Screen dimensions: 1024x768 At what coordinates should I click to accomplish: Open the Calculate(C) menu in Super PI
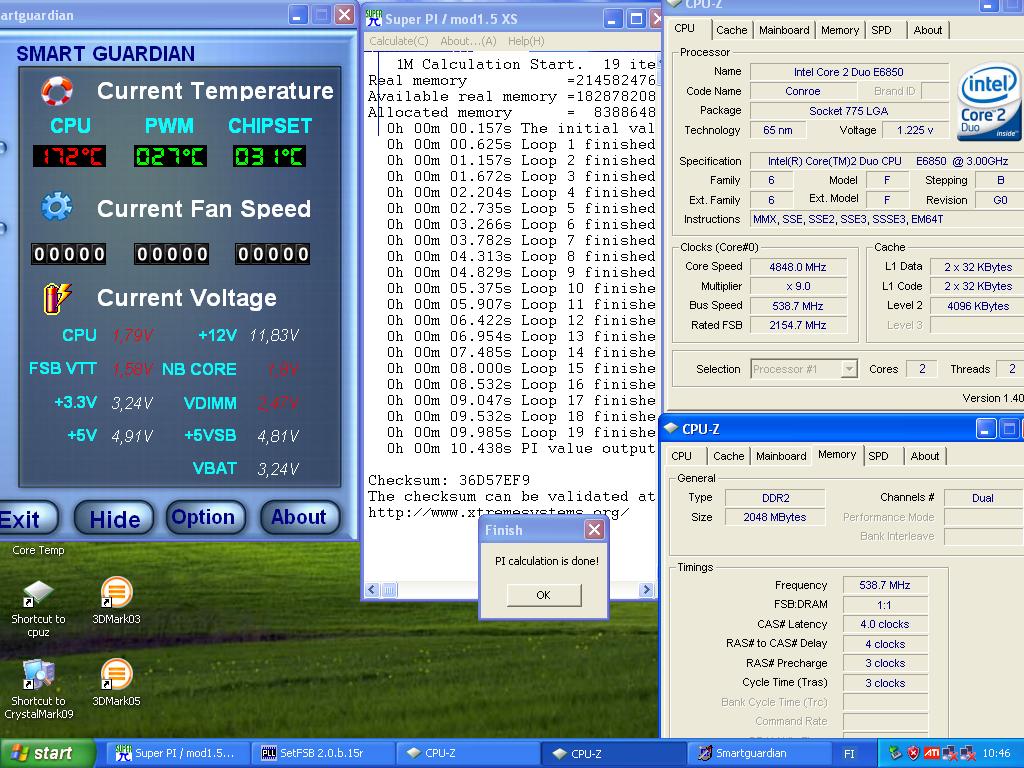coord(398,41)
